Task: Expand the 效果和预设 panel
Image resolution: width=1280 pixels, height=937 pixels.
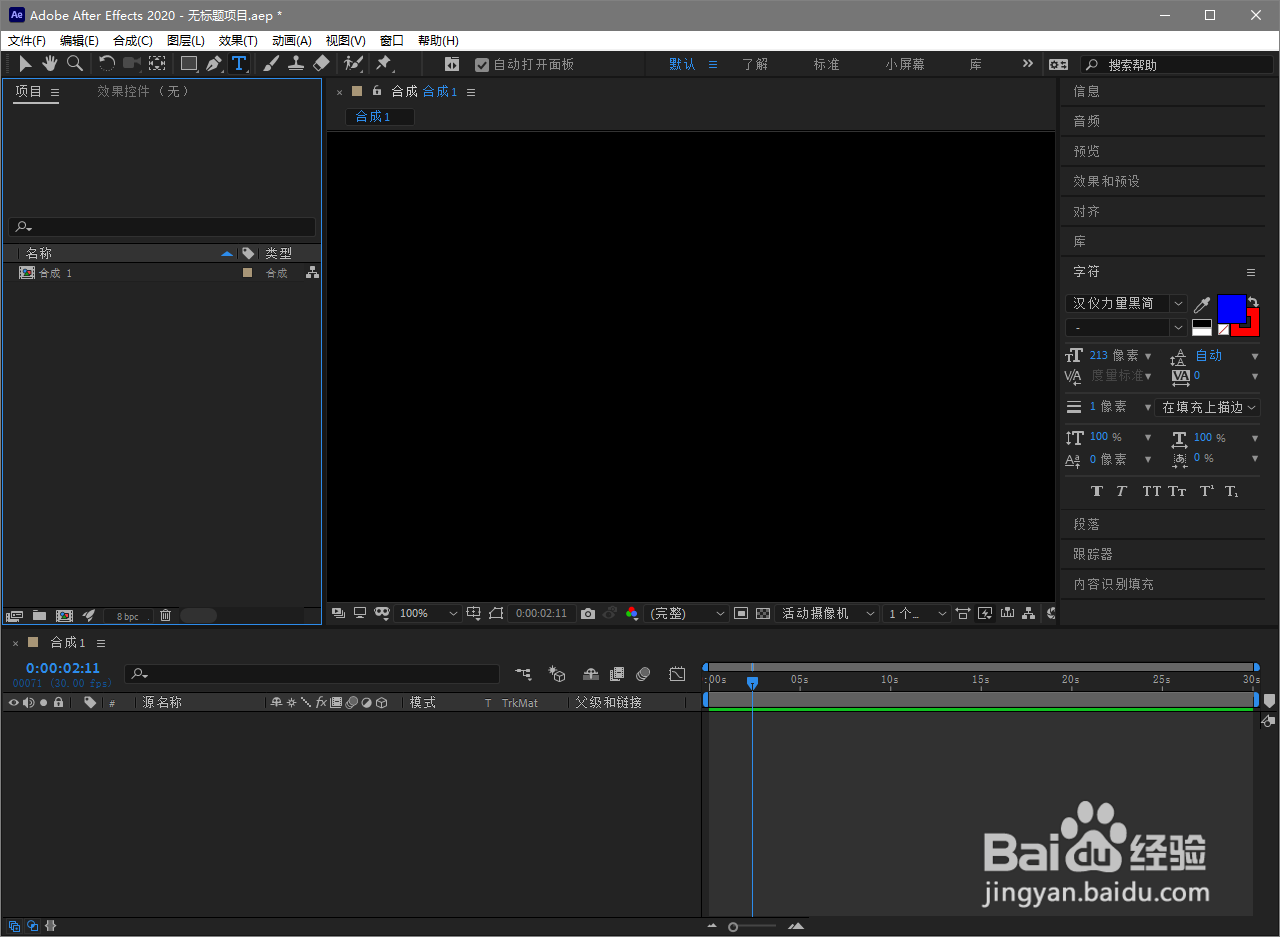Action: pos(1107,181)
